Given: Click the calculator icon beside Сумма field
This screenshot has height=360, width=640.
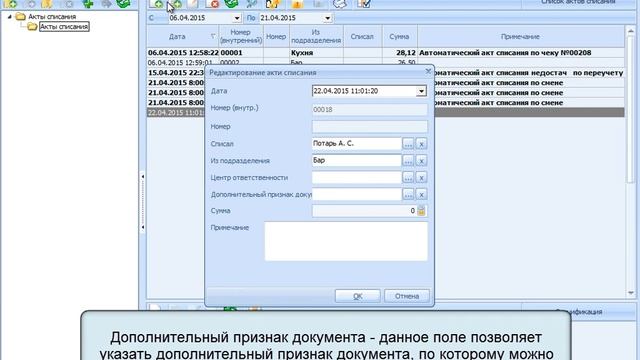Looking at the screenshot, I should pos(421,211).
